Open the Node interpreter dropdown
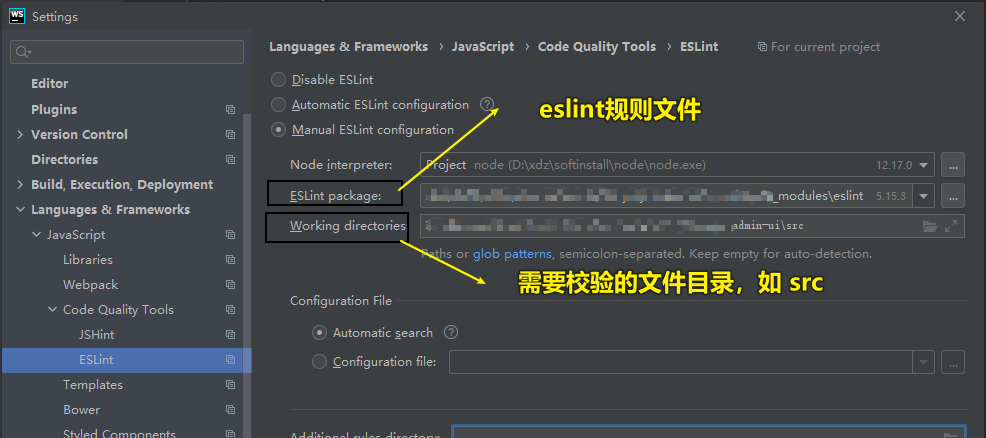The height and width of the screenshot is (438, 986). [924, 165]
